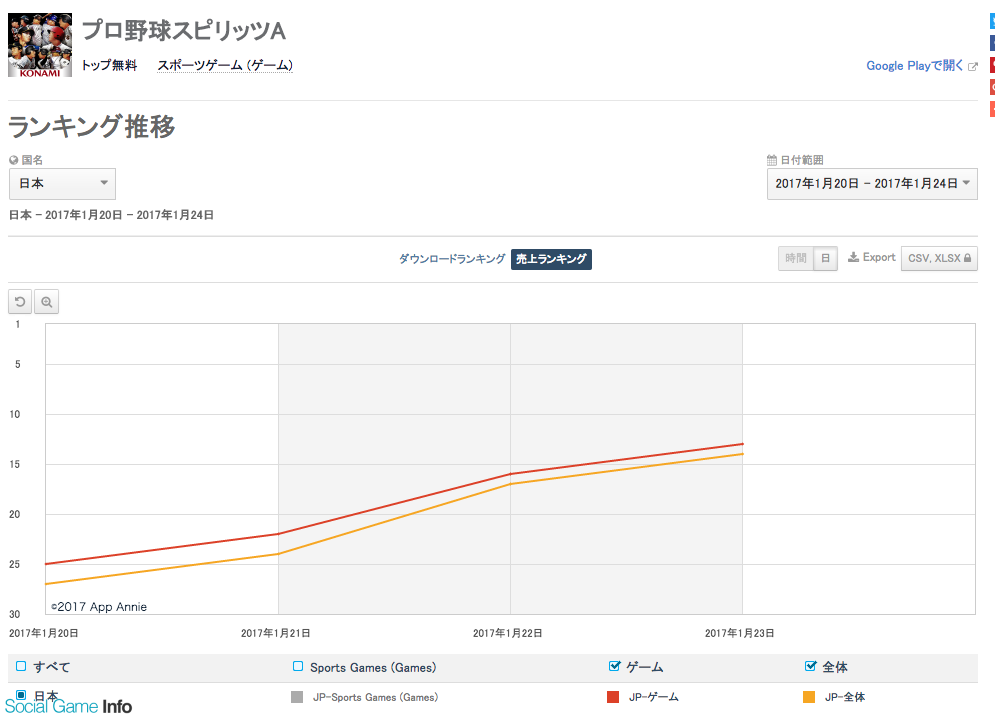
Task: Check the すべて checkbox
Action: point(21,666)
